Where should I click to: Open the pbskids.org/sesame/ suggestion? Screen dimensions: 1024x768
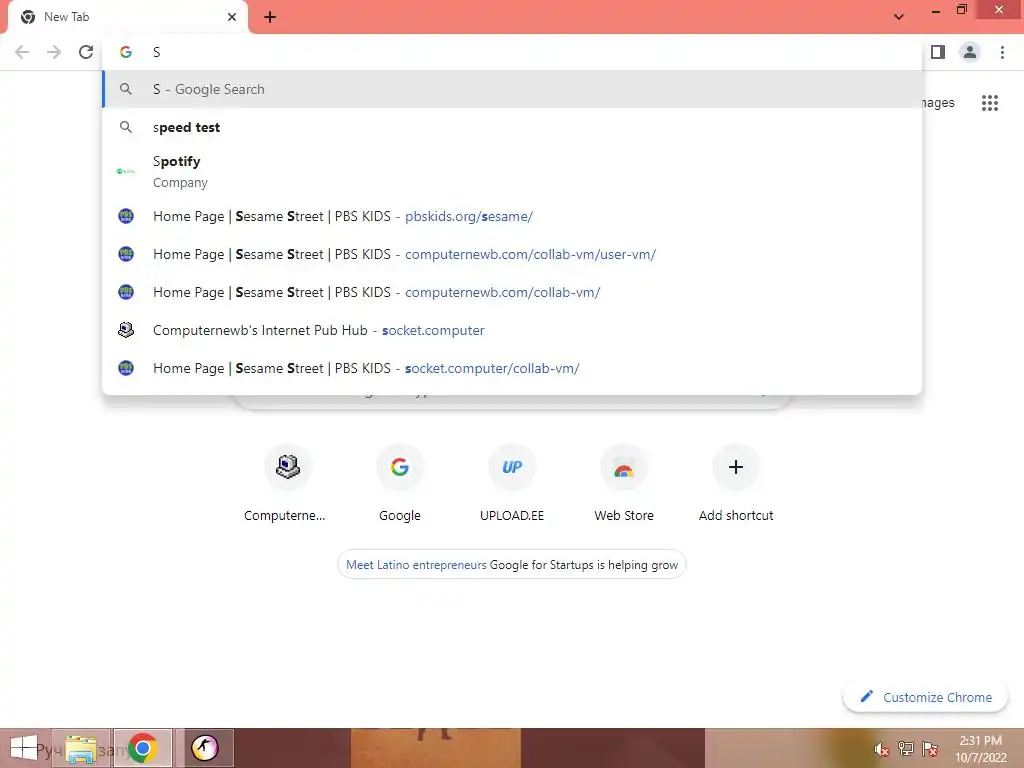coord(512,216)
